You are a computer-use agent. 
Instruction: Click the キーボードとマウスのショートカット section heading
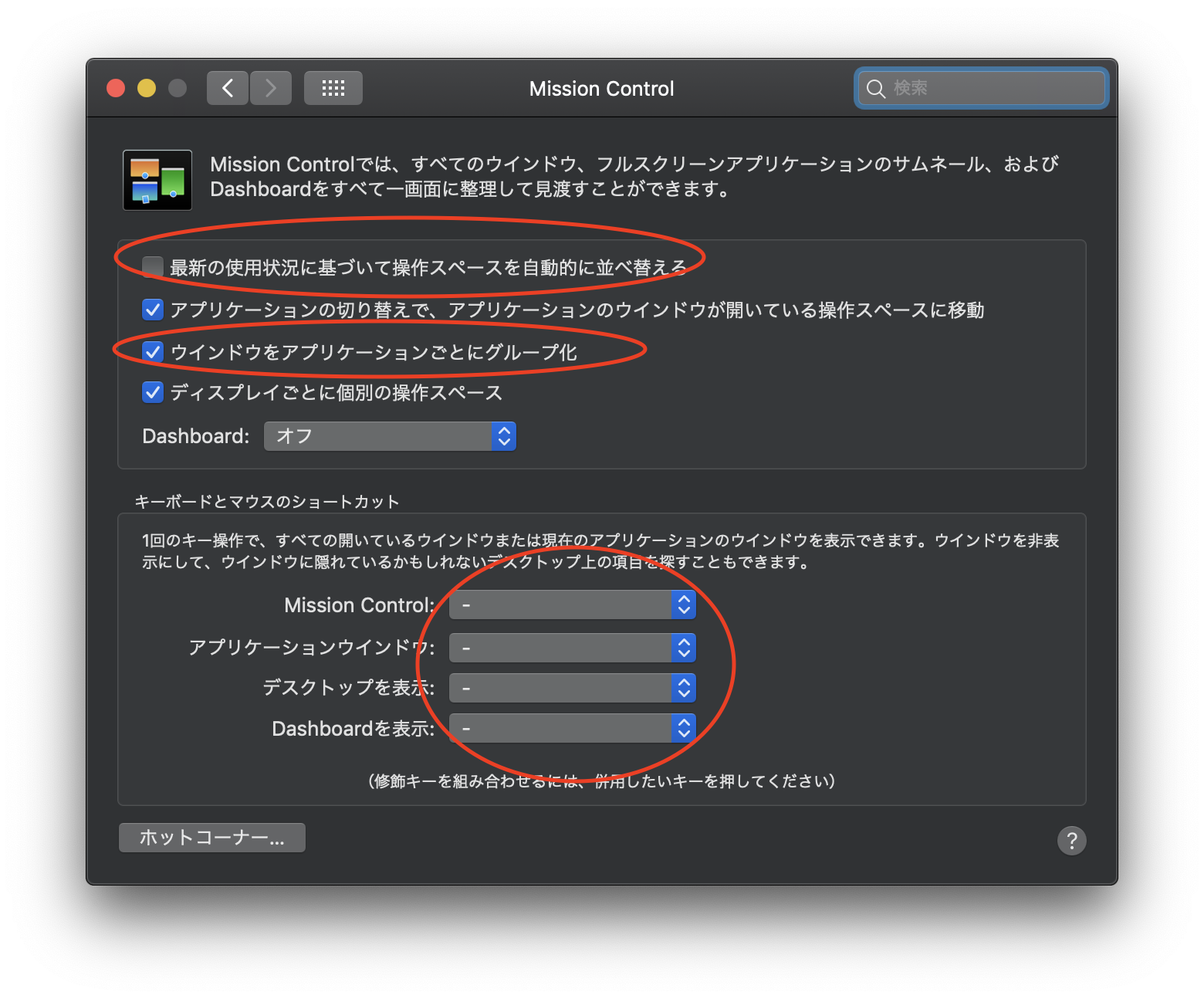pyautogui.click(x=267, y=502)
